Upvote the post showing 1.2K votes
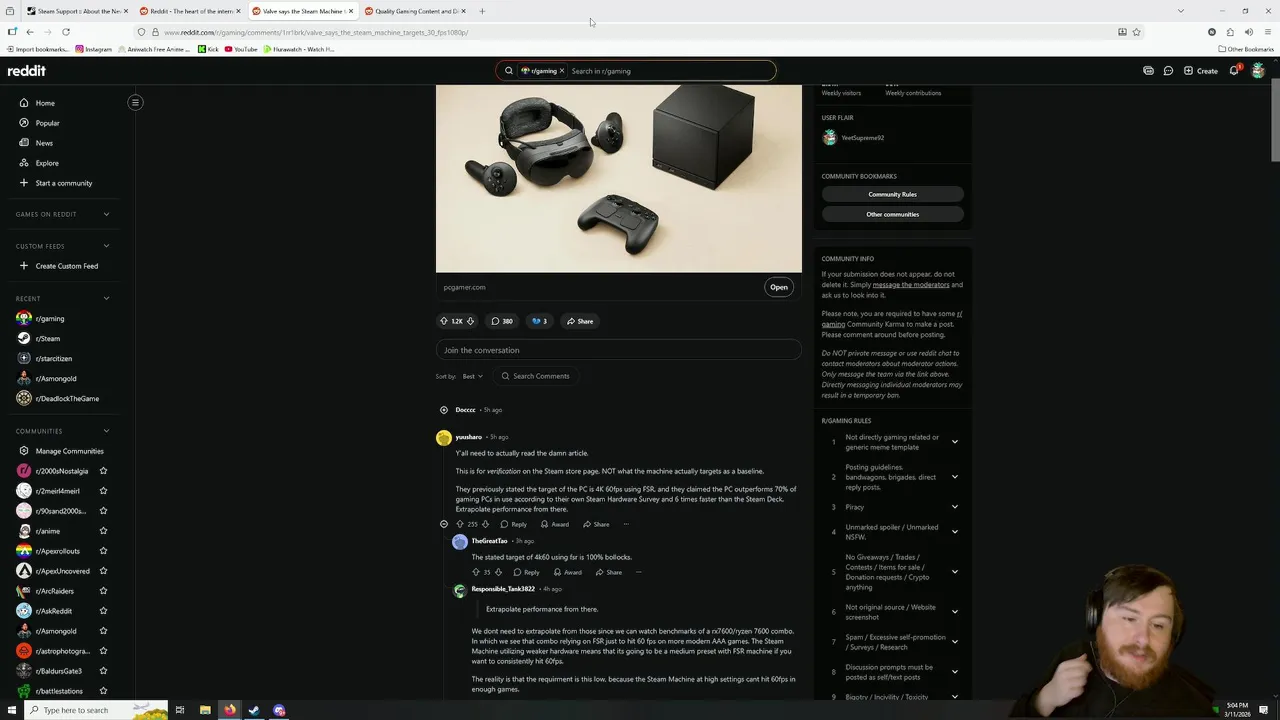Viewport: 1280px width, 720px height. pyautogui.click(x=444, y=321)
